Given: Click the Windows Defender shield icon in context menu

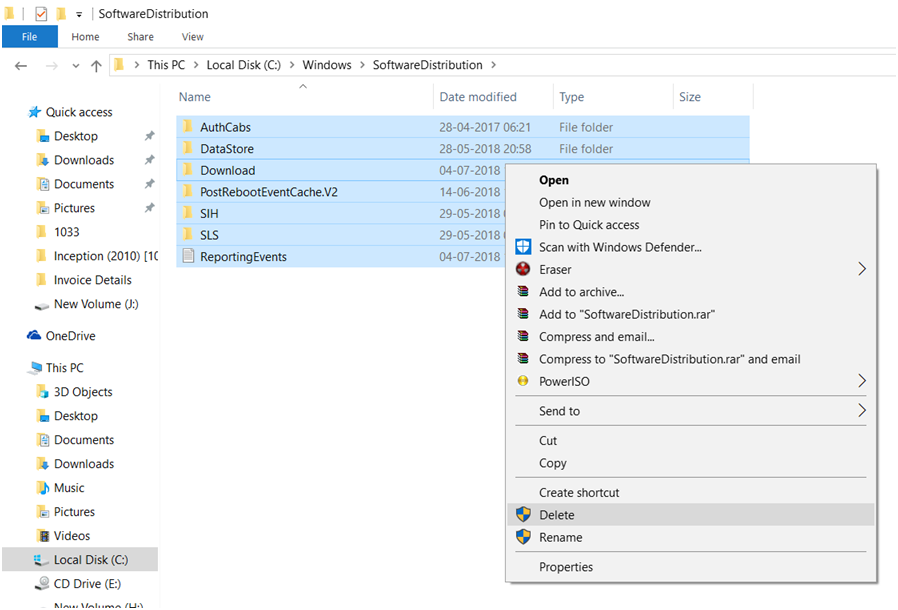Looking at the screenshot, I should 523,247.
